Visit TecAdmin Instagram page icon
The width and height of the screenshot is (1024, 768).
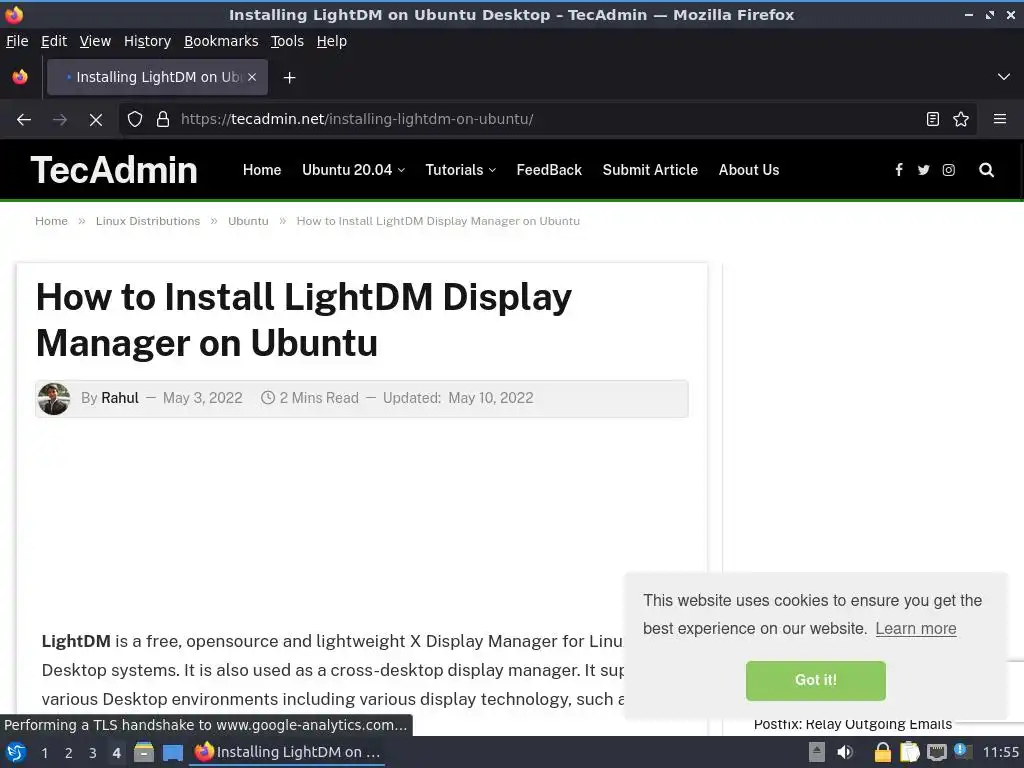[x=948, y=170]
